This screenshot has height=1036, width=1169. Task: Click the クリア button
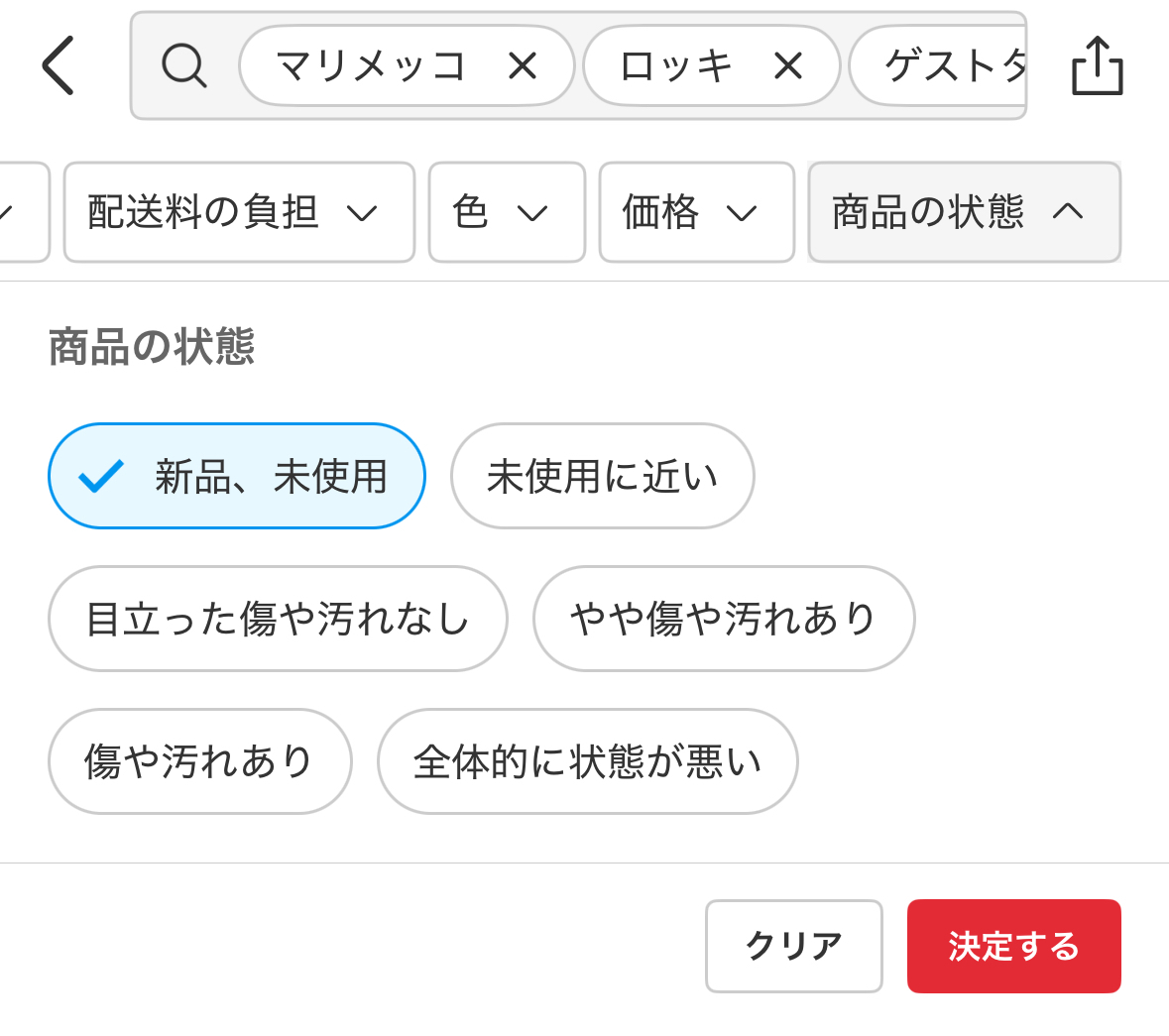793,946
